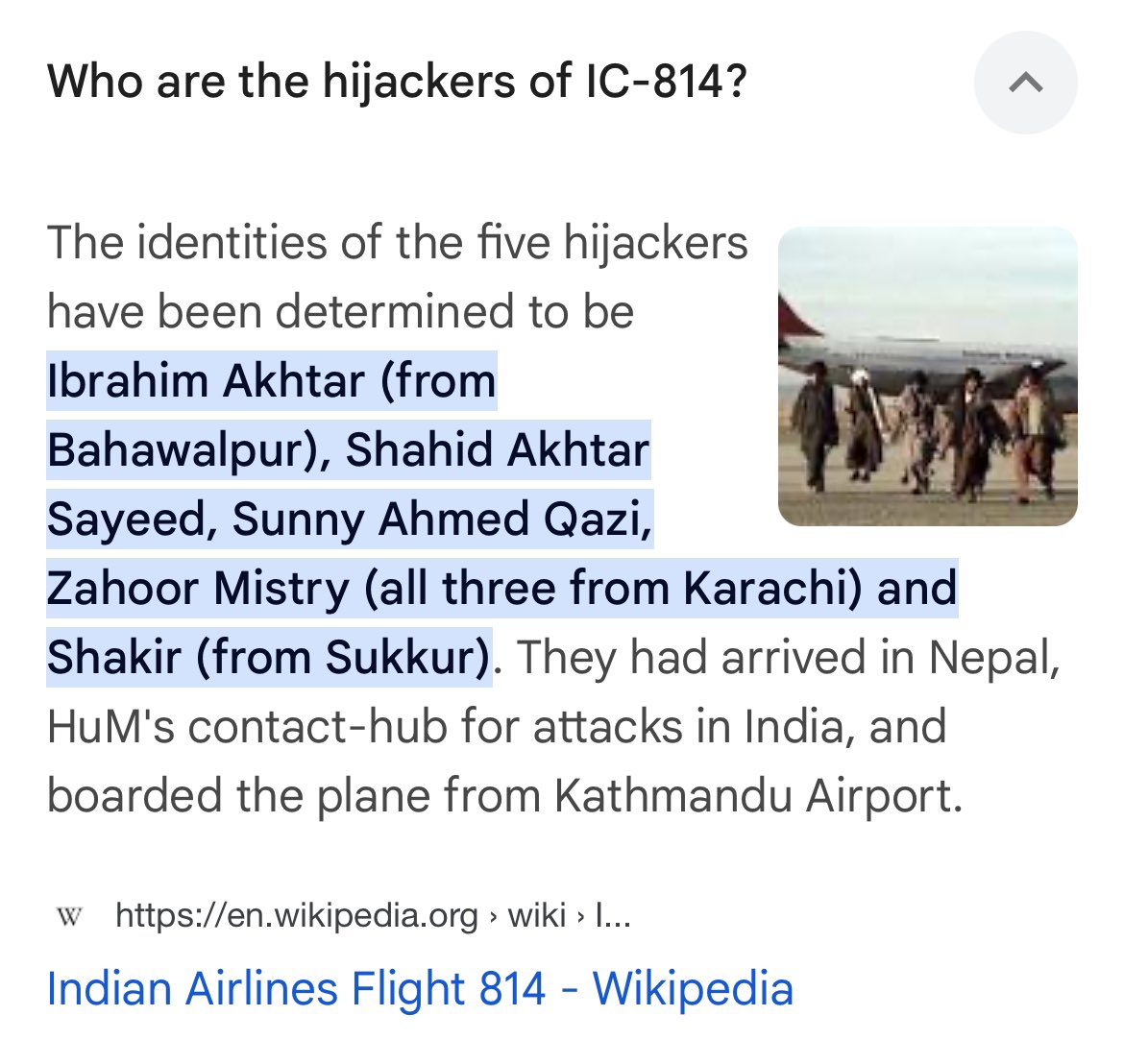
Task: Click the Wikipedia W favicon
Action: (x=69, y=915)
